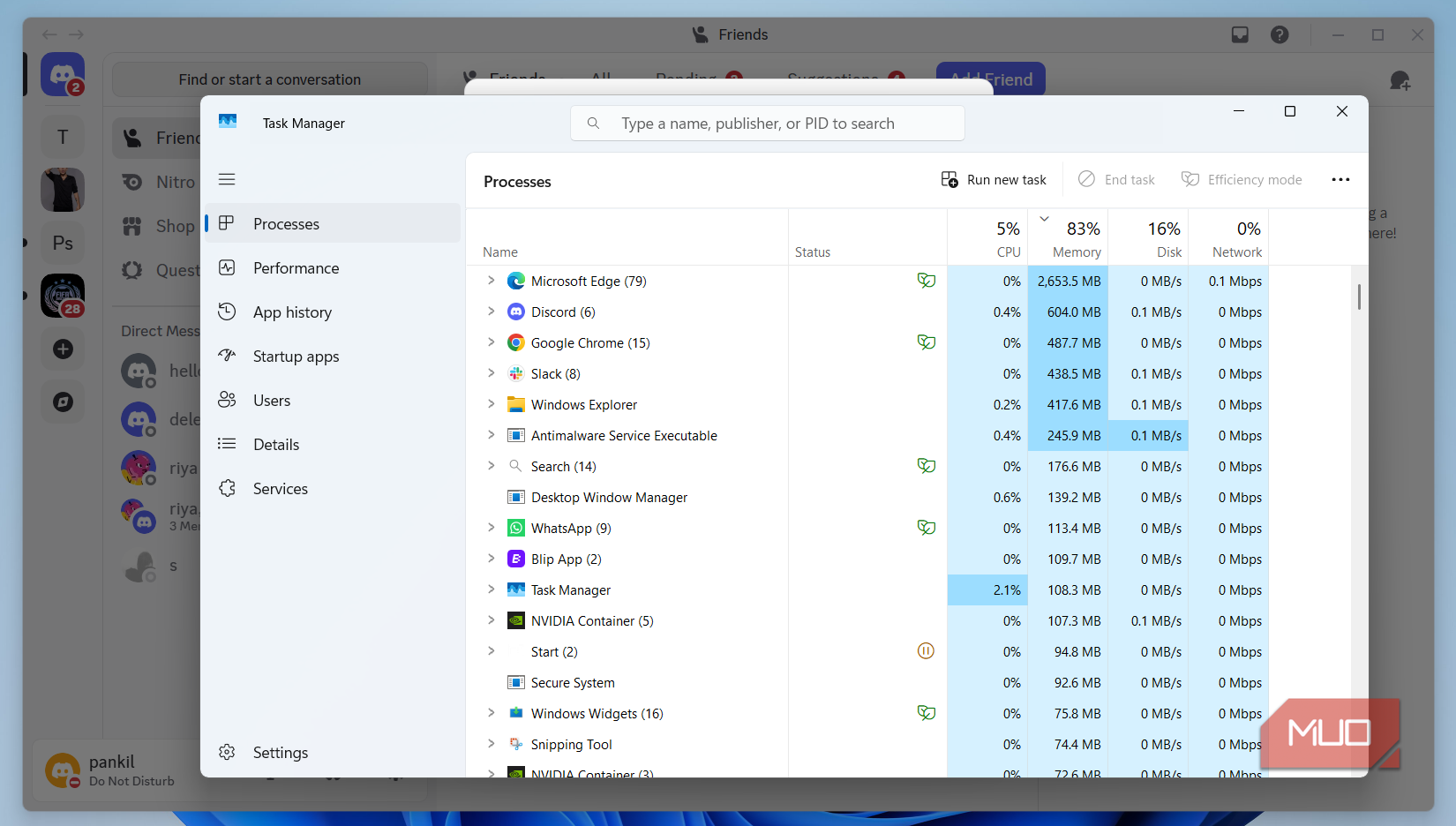Expand the Antimalware Service Executable row
The image size is (1456, 826).
pyautogui.click(x=492, y=435)
